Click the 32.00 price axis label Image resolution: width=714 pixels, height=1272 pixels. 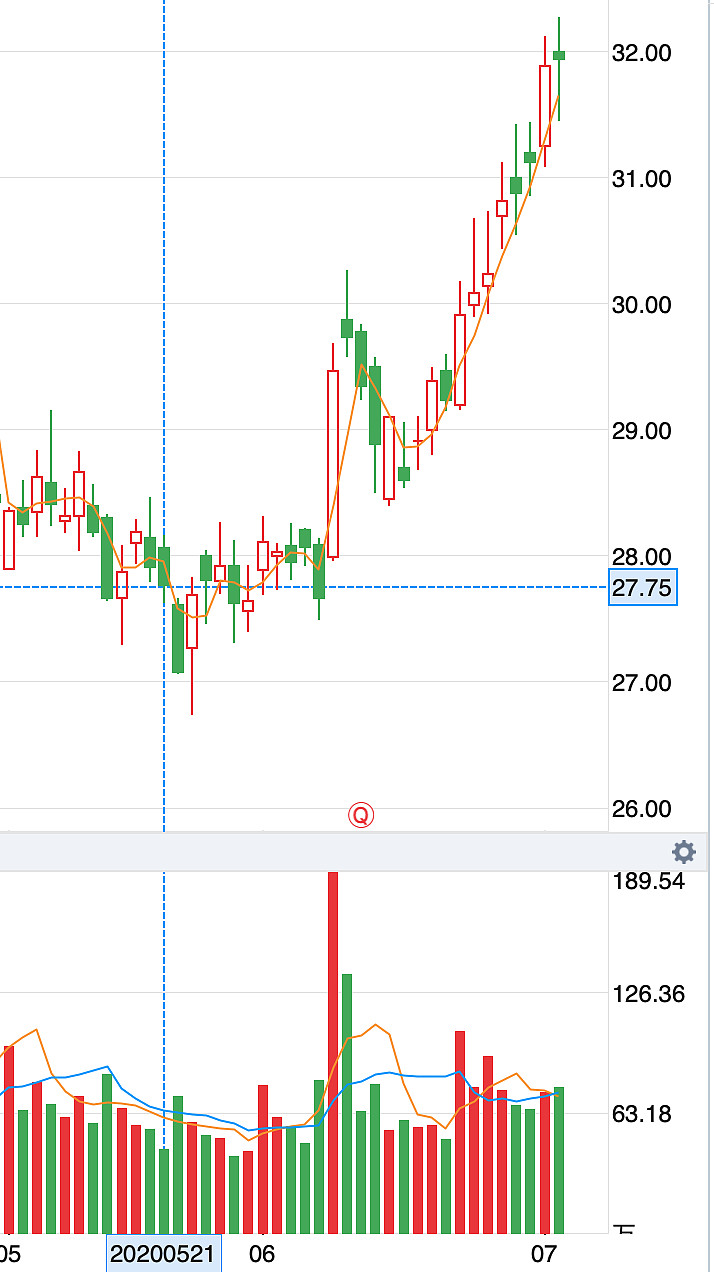pyautogui.click(x=641, y=52)
